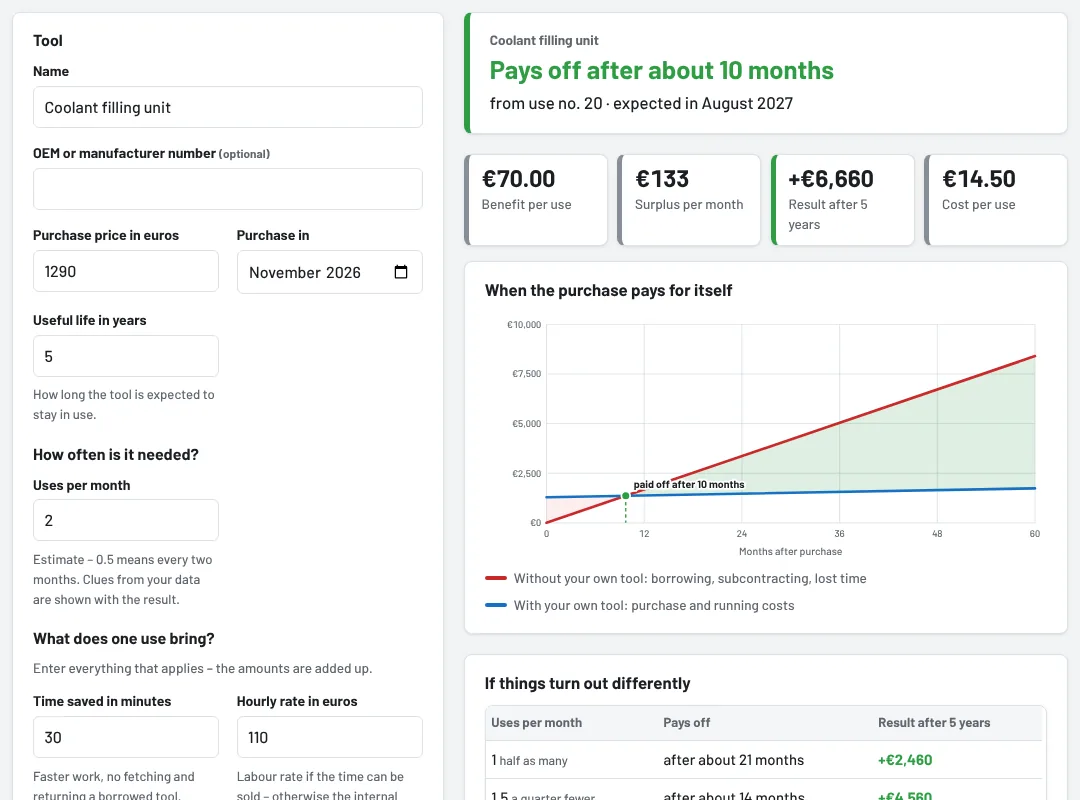Select the November 2026 purchase month field
The image size is (1080, 800).
click(x=329, y=272)
